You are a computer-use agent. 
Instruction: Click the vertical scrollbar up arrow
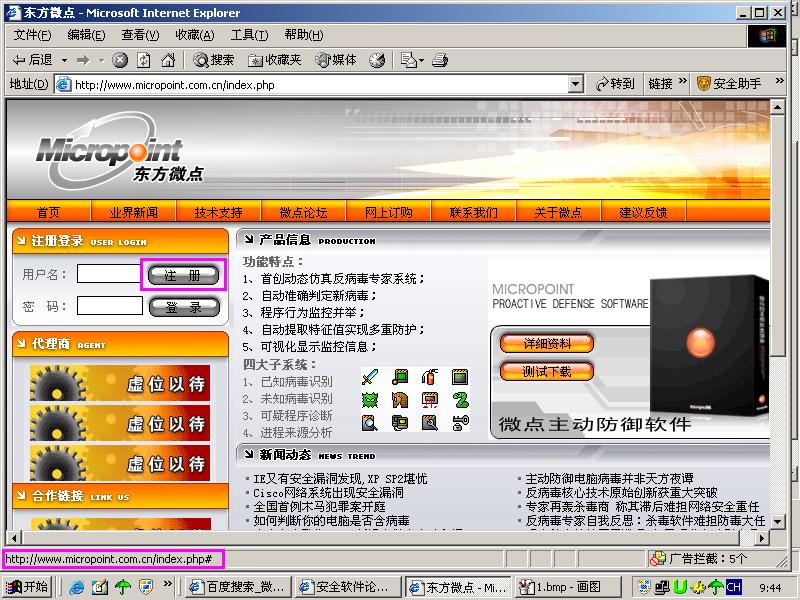click(x=777, y=107)
